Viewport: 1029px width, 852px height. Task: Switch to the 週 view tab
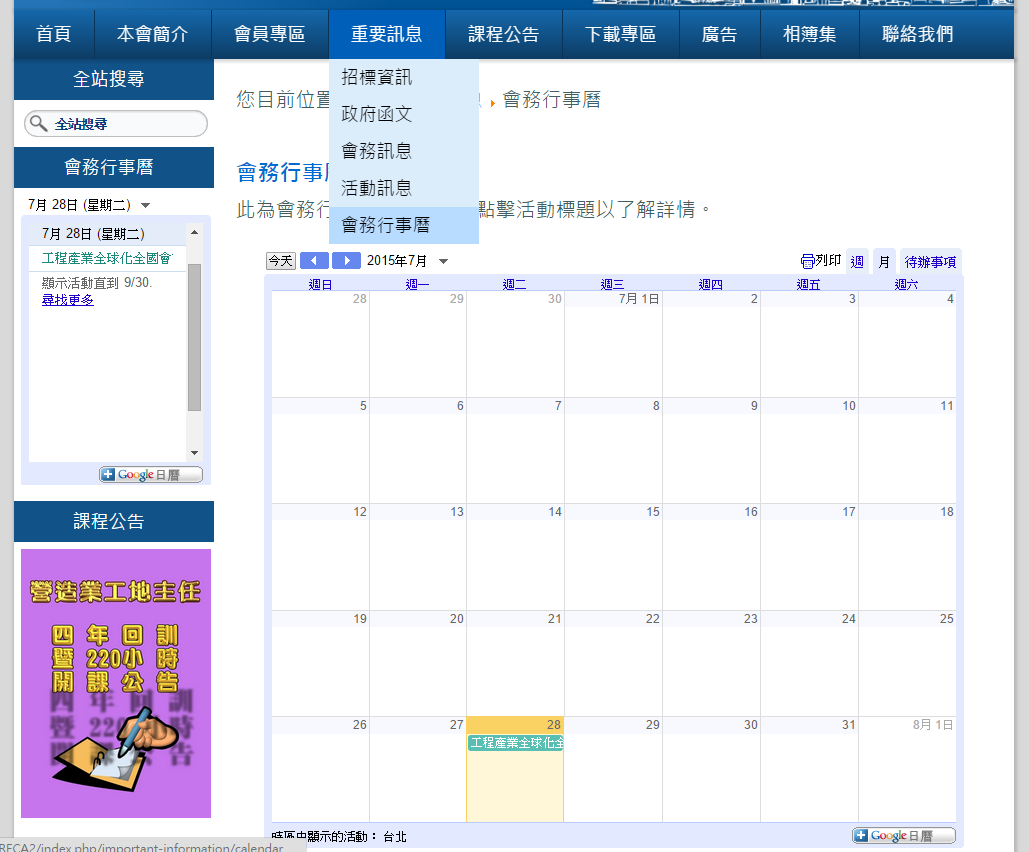pos(857,262)
